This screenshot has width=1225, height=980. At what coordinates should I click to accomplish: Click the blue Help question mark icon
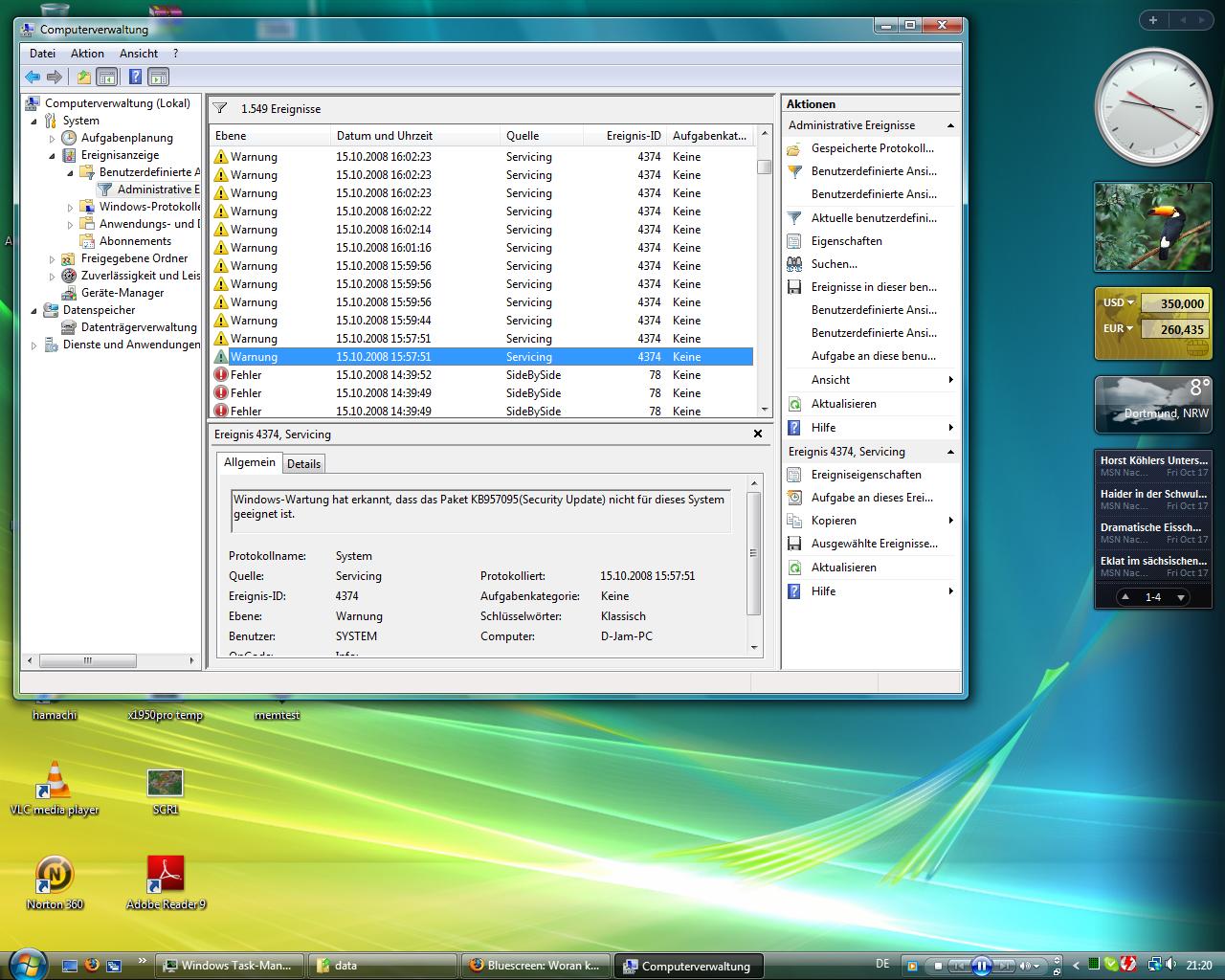tap(136, 78)
